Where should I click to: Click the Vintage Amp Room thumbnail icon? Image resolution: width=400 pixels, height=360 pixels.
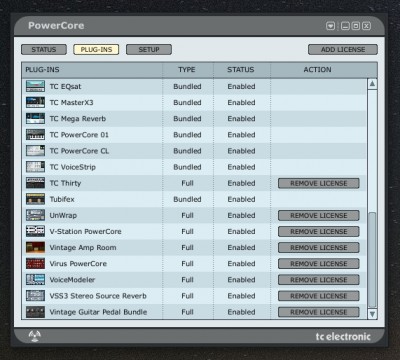tap(35, 247)
